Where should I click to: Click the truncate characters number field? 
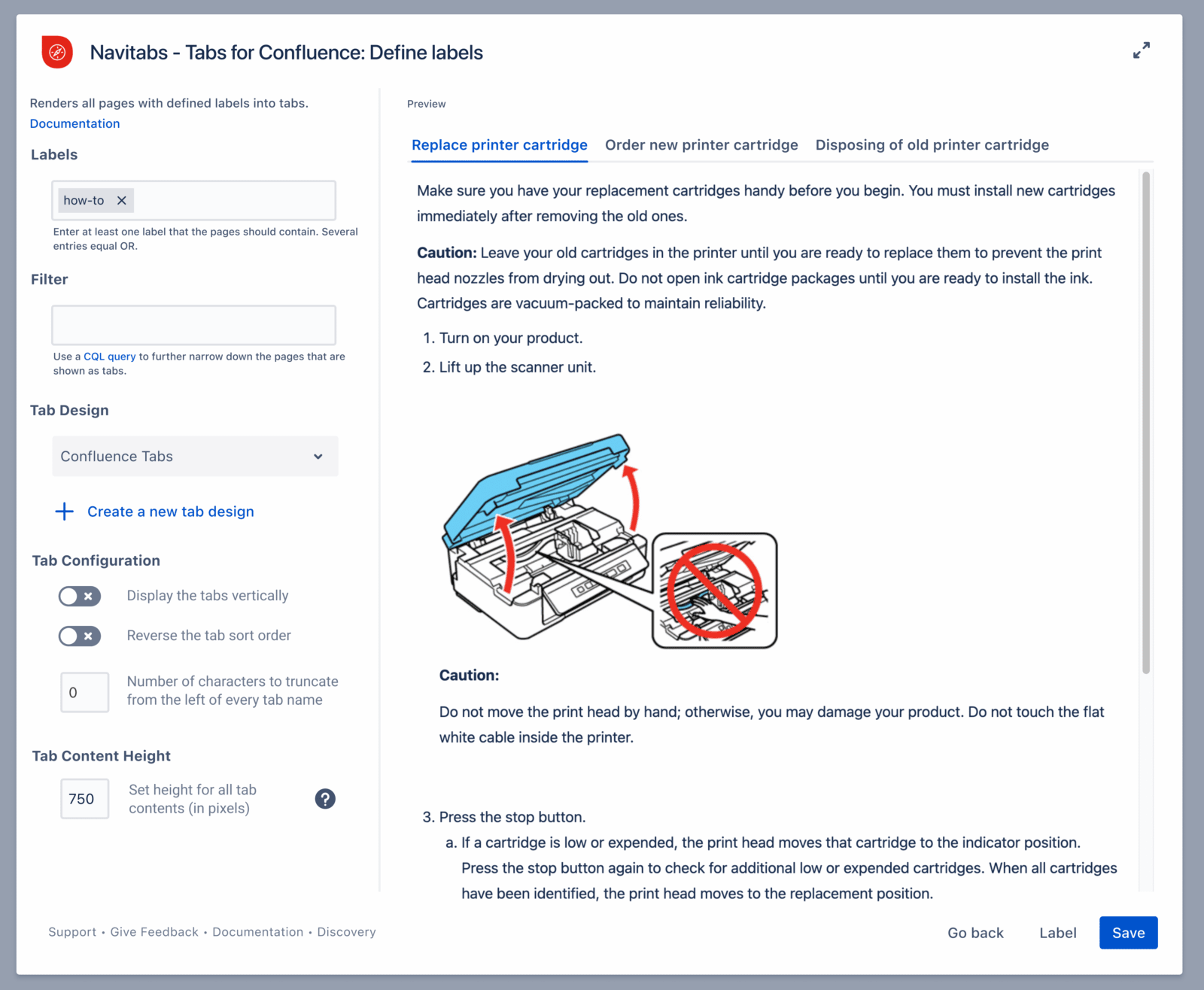point(84,692)
